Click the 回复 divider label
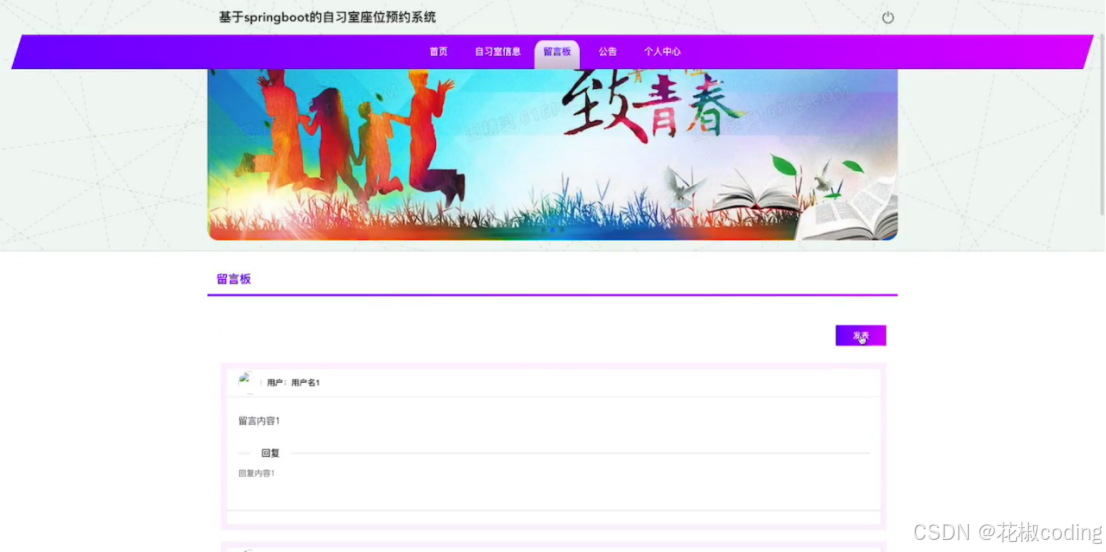 point(270,453)
